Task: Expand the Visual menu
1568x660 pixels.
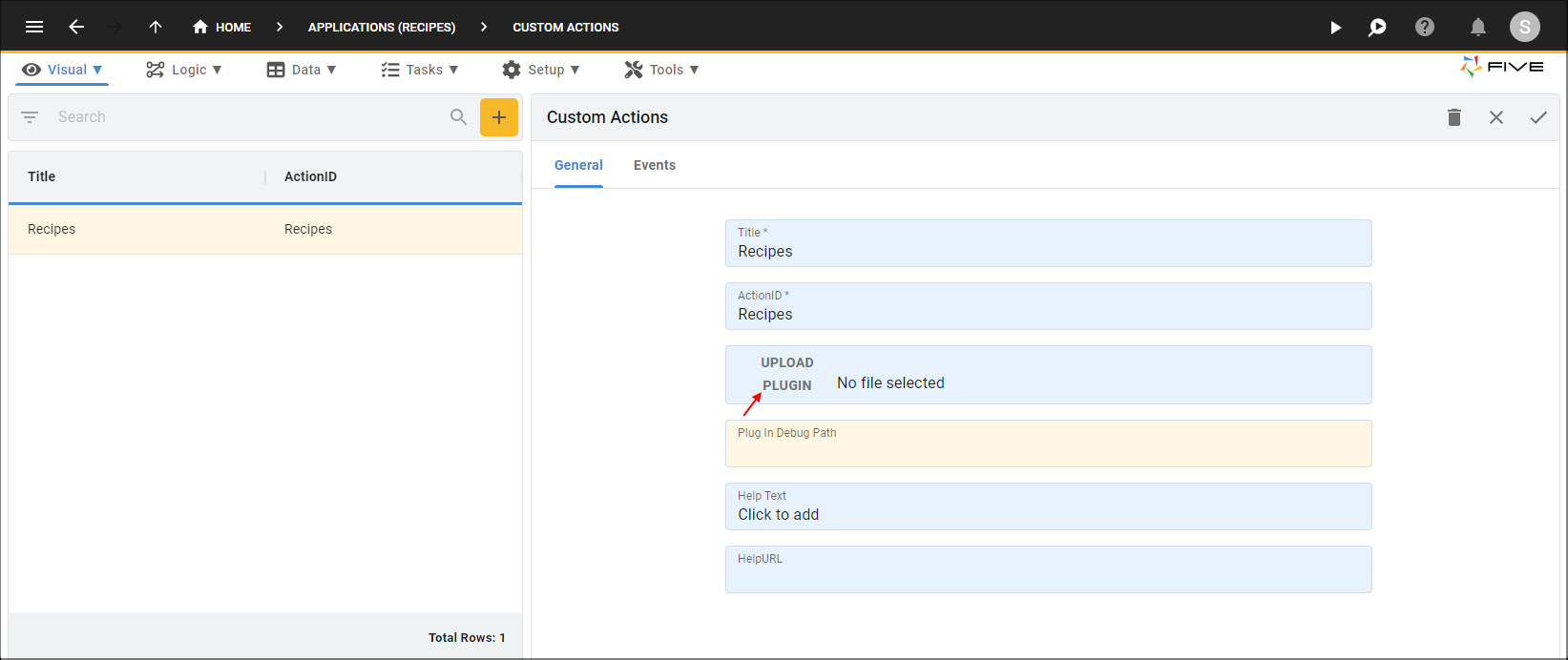Action: tap(63, 70)
